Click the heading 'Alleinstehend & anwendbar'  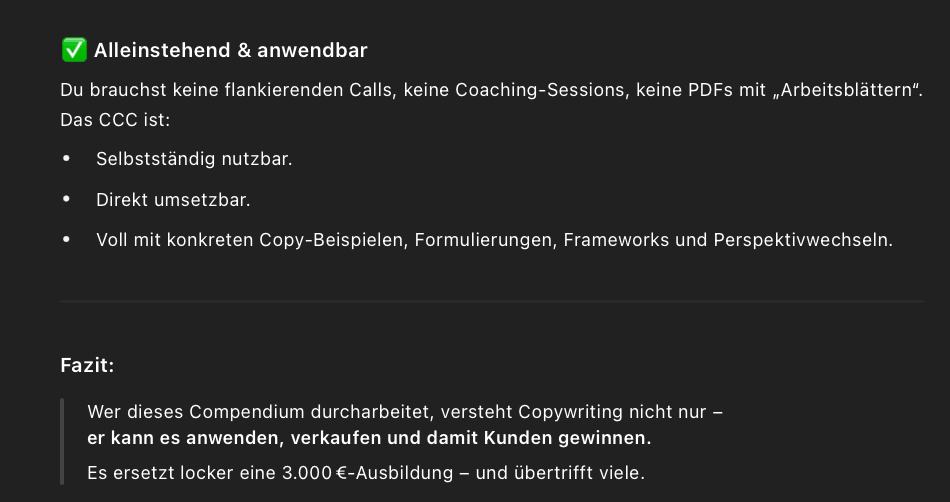[x=230, y=50]
